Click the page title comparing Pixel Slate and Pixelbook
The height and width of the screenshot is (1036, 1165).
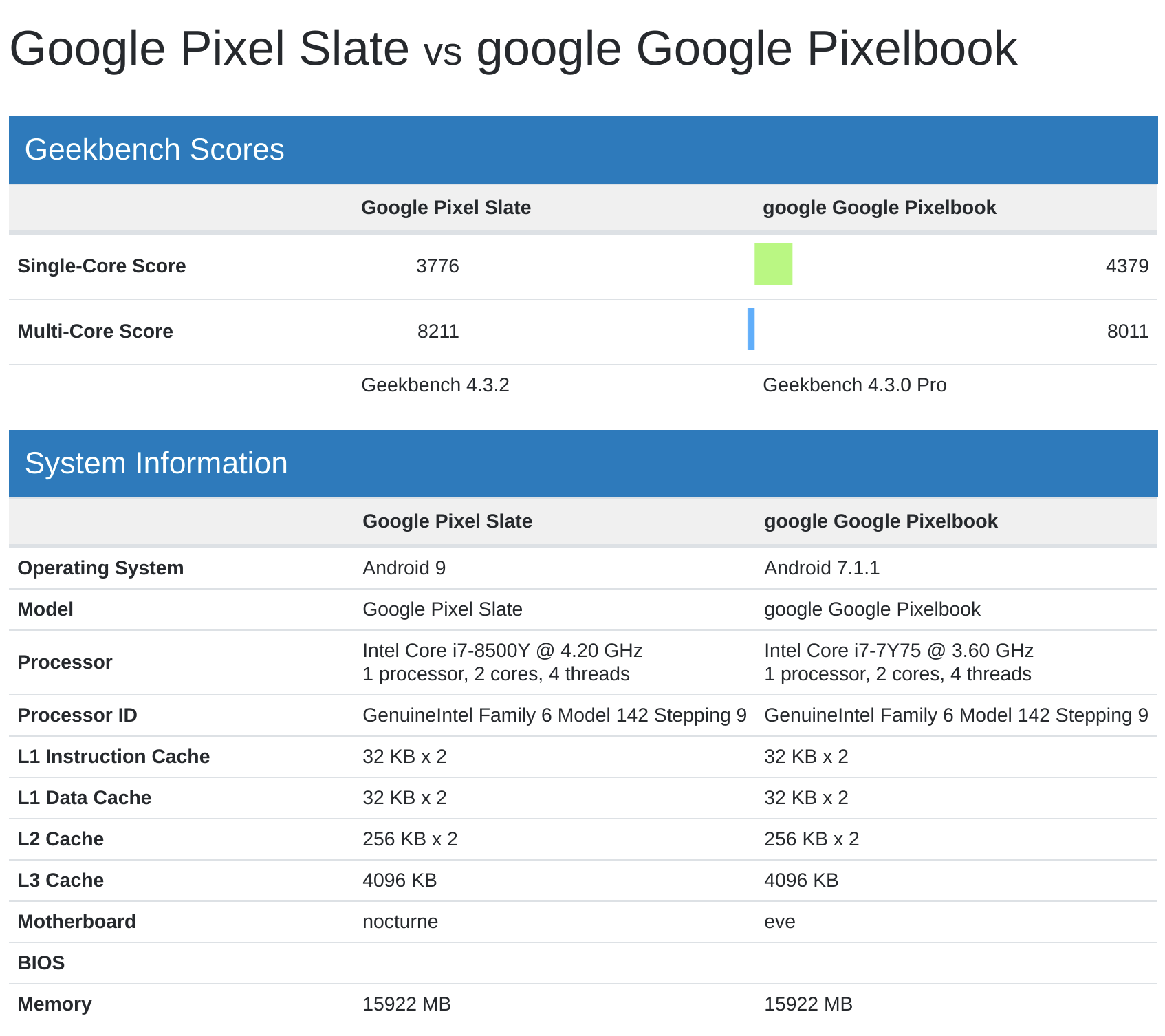(513, 49)
